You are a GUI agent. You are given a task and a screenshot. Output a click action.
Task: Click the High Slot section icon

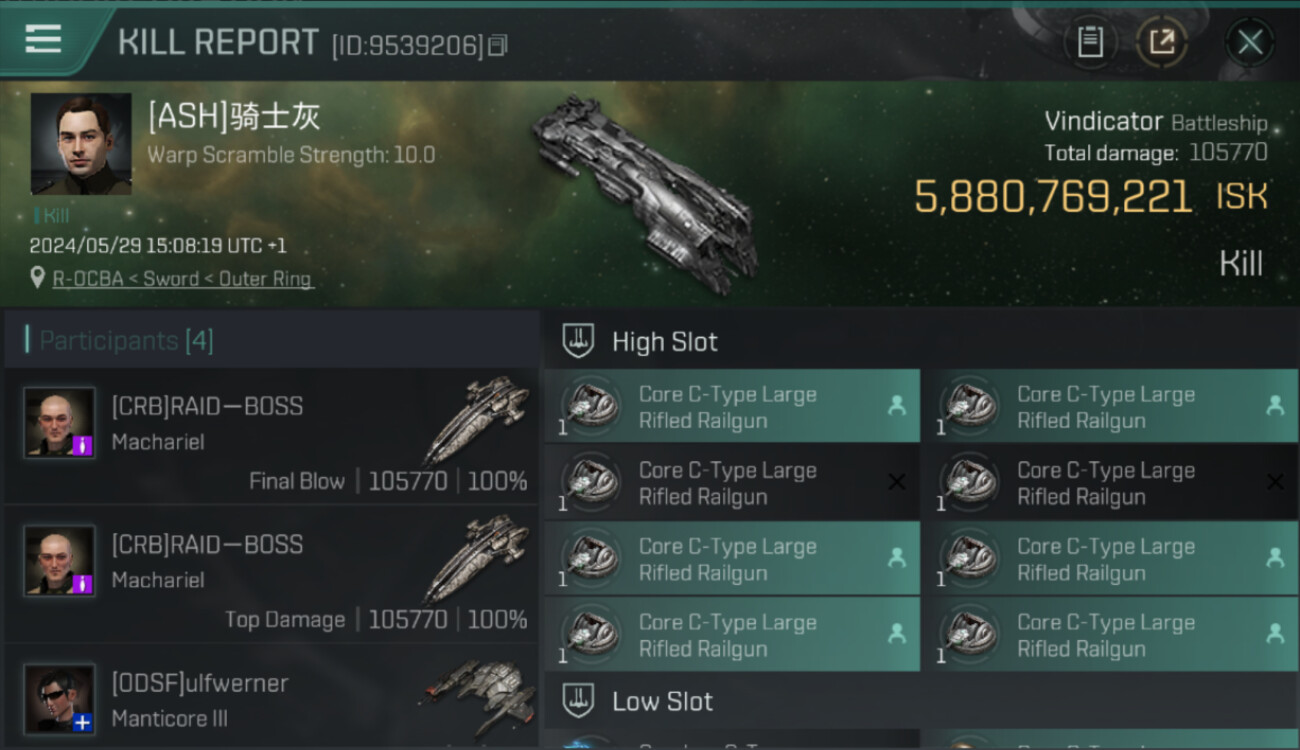click(x=578, y=341)
